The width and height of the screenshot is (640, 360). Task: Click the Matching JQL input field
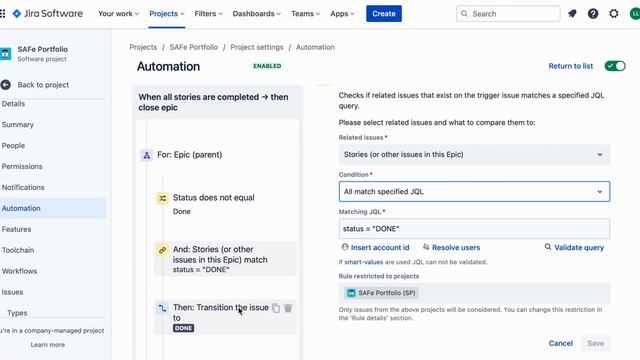474,229
